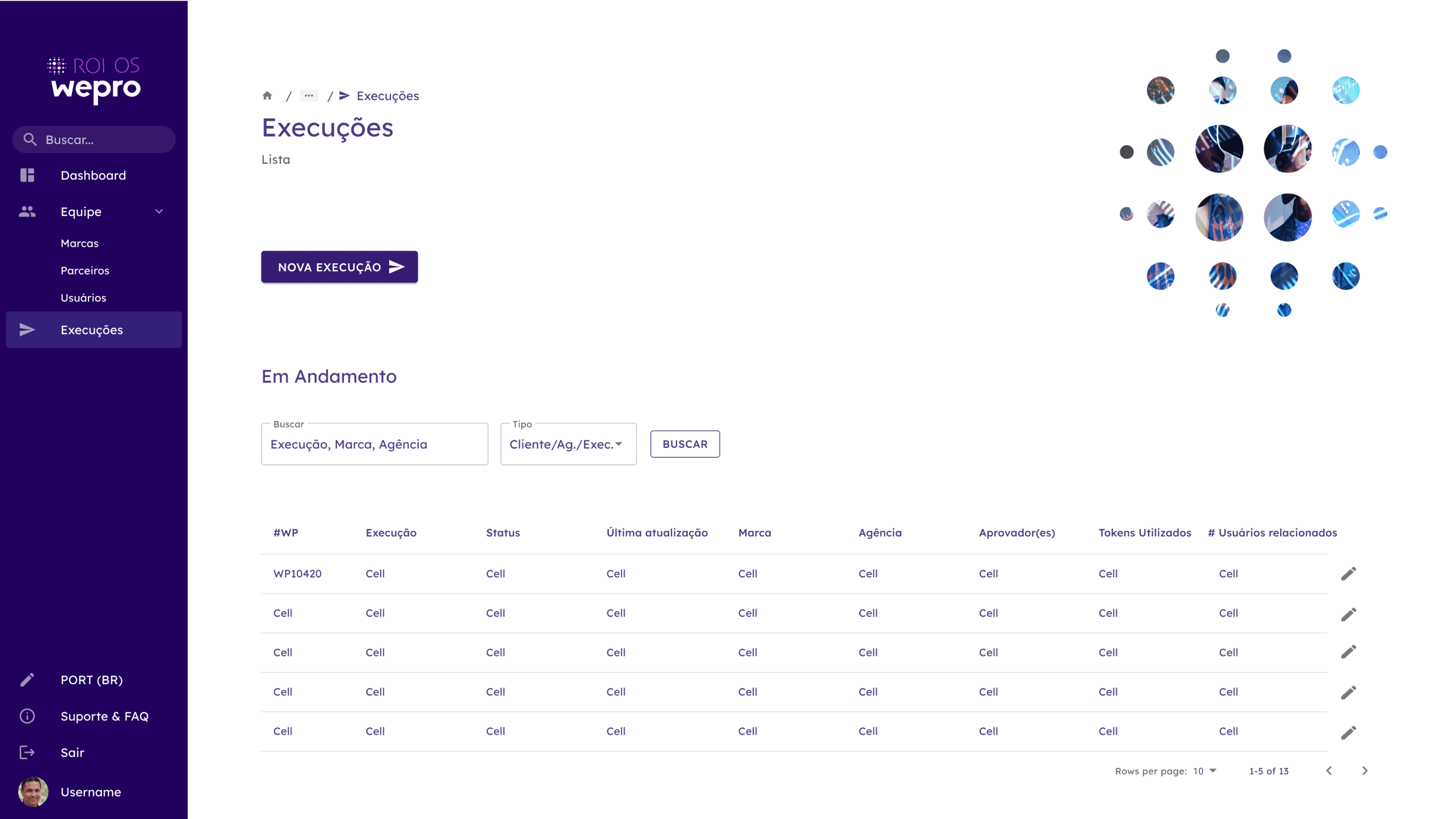Image resolution: width=1456 pixels, height=819 pixels.
Task: Click the Aprovador(es) column header
Action: pyautogui.click(x=1017, y=532)
